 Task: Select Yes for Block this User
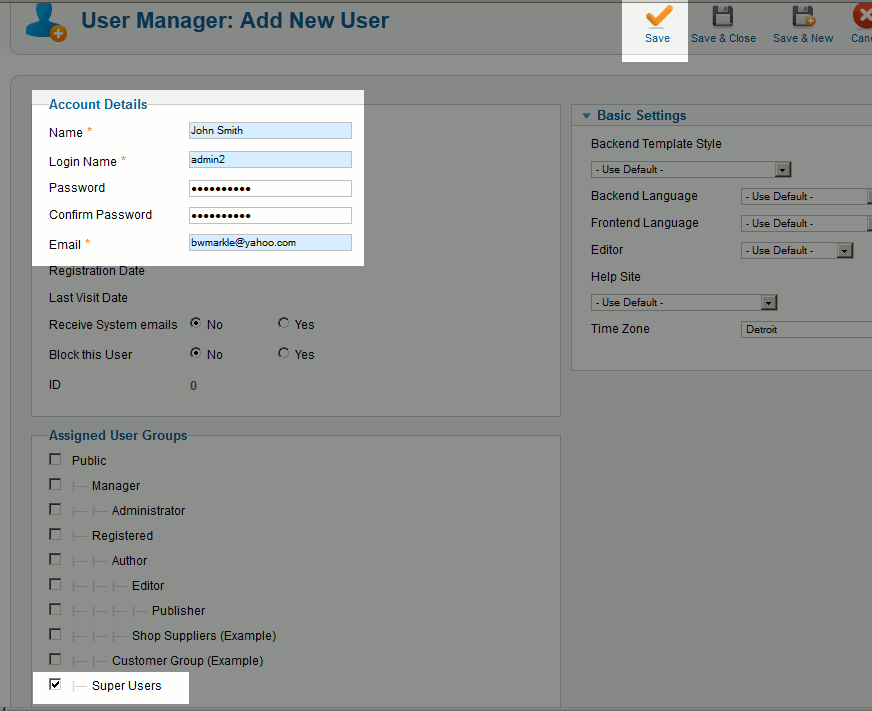coord(284,354)
